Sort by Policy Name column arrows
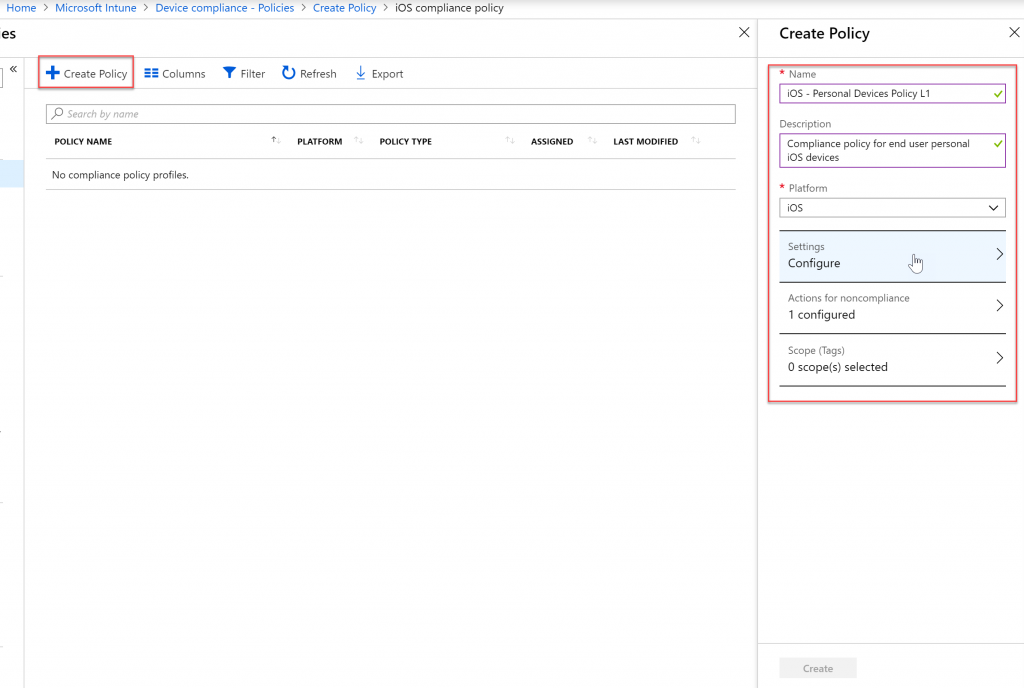Screen dimensions: 1024x688 point(276,140)
